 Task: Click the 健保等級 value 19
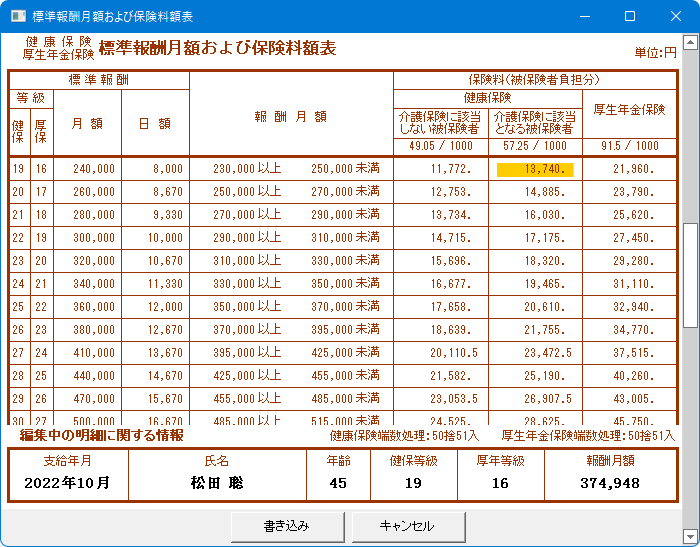[x=413, y=483]
